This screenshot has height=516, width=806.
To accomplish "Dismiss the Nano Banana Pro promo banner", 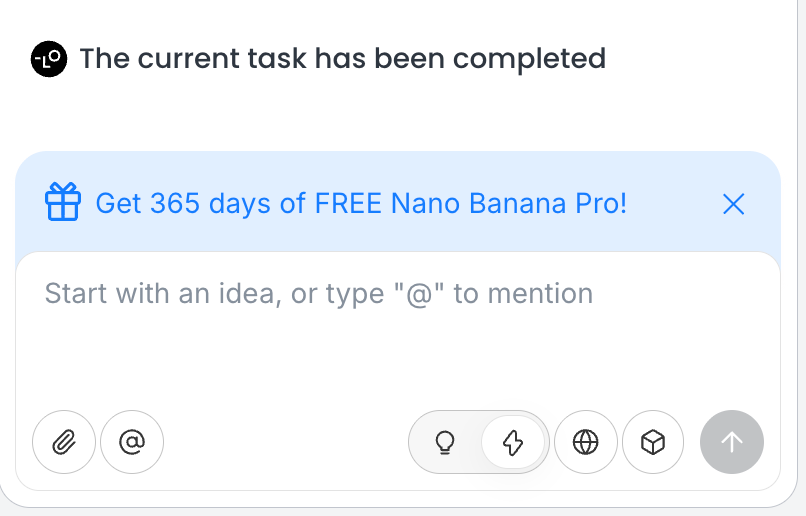I will point(733,204).
